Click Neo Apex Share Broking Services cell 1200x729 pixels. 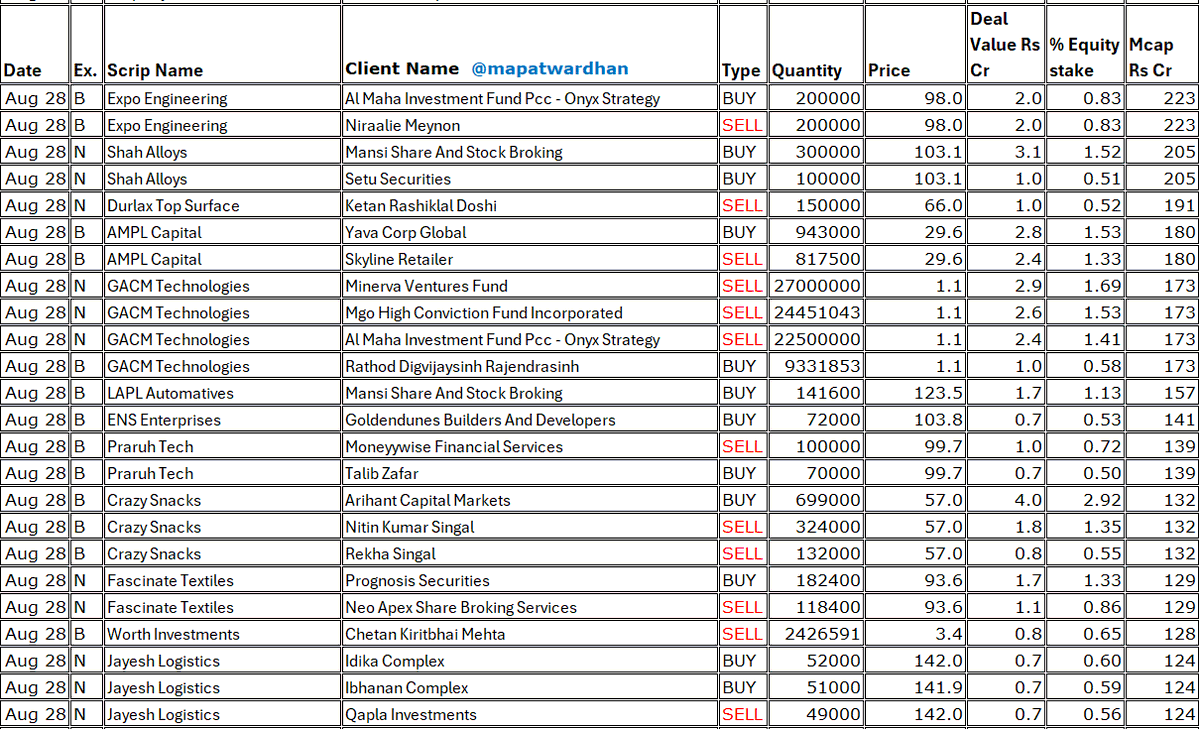tap(529, 607)
